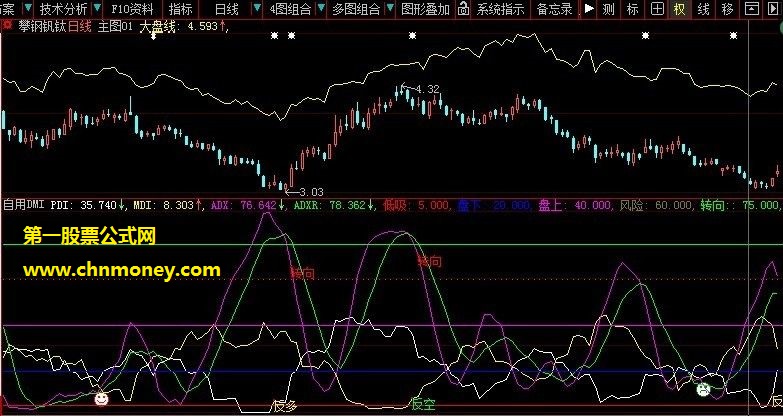
Task: Click the play arrow icon after 备忘录
Action: point(589,8)
